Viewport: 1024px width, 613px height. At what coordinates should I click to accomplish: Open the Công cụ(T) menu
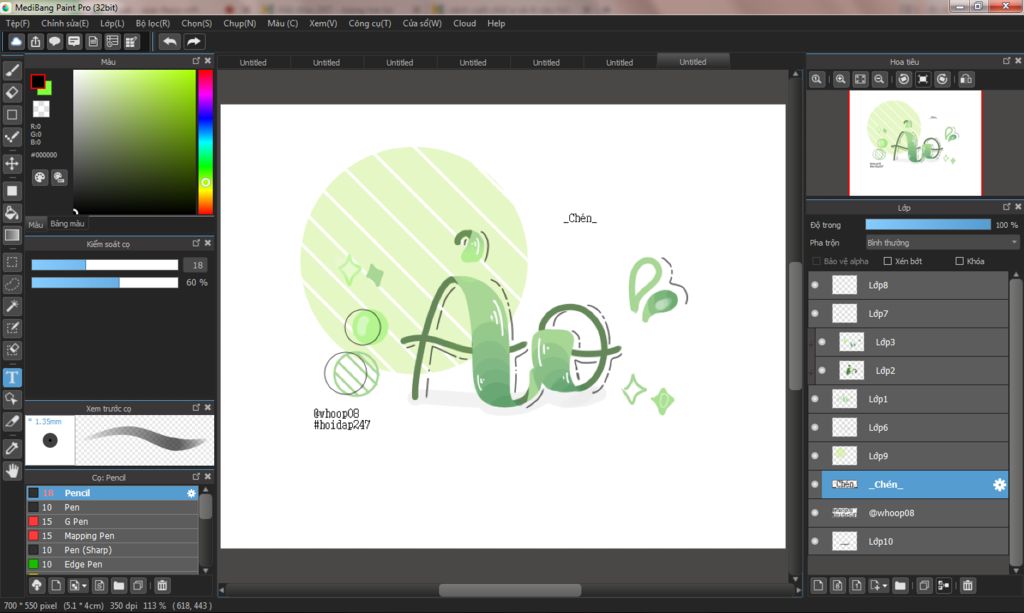[370, 24]
